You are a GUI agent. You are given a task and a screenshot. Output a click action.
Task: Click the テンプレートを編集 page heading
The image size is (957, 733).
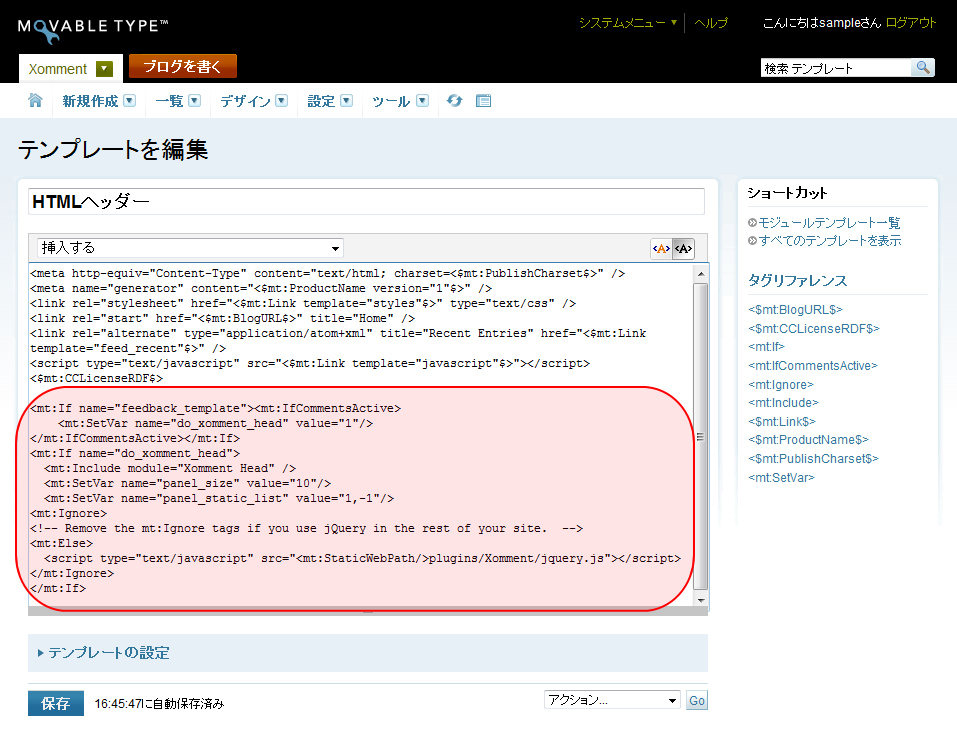(113, 150)
